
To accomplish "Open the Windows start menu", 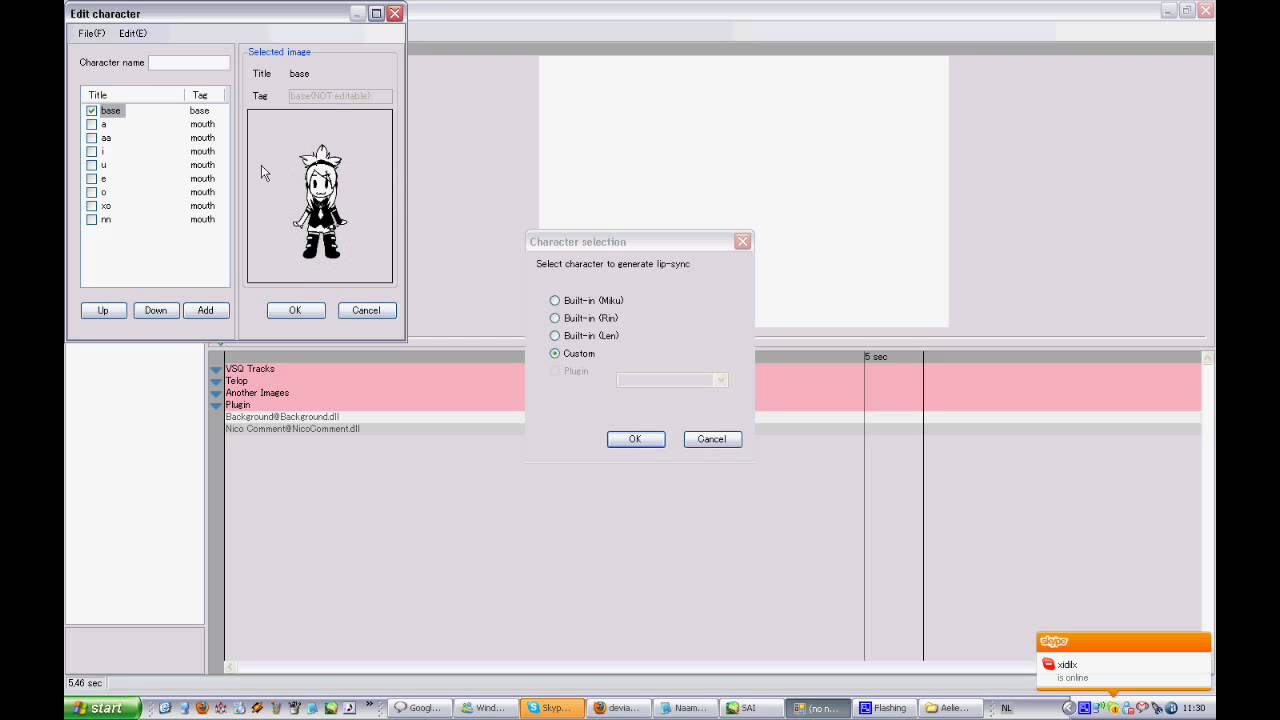I will tap(101, 708).
